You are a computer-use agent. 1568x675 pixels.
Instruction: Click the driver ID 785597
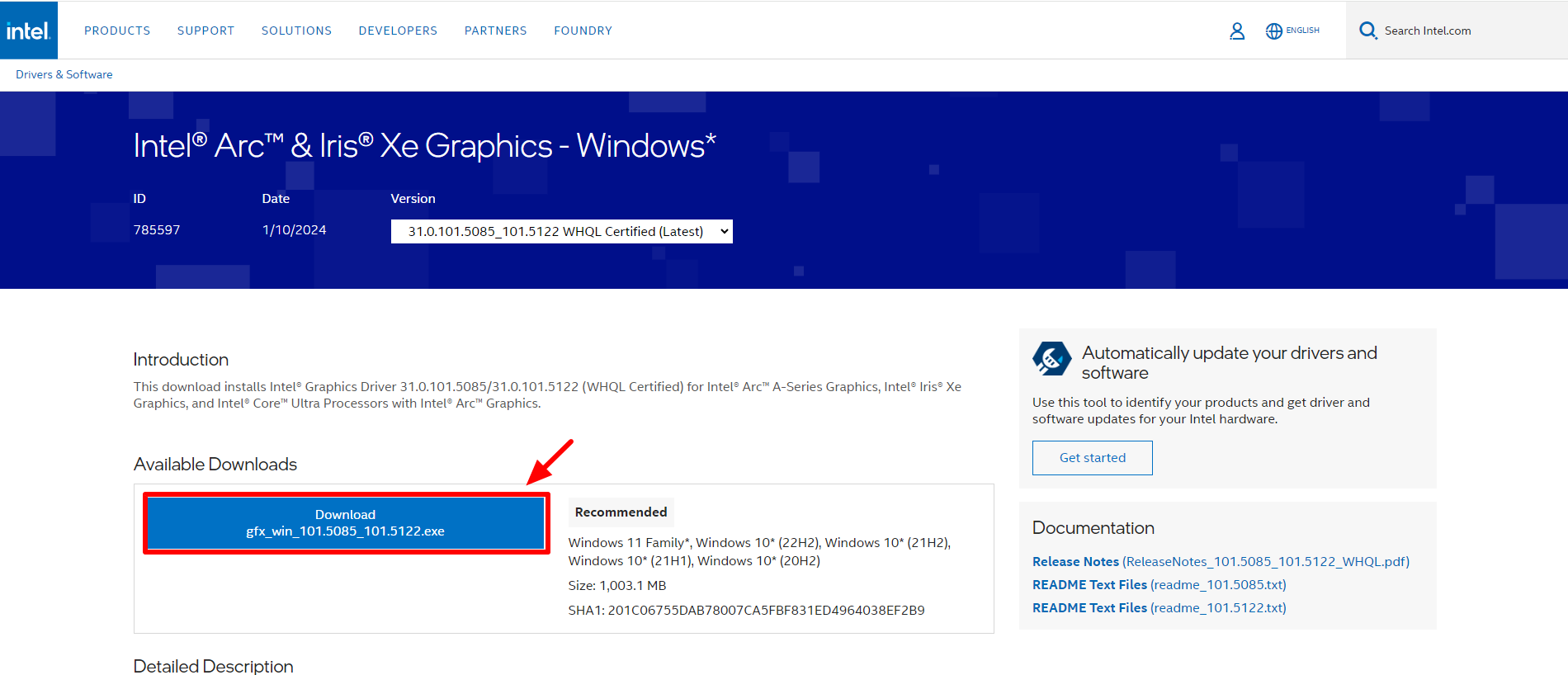tap(157, 230)
